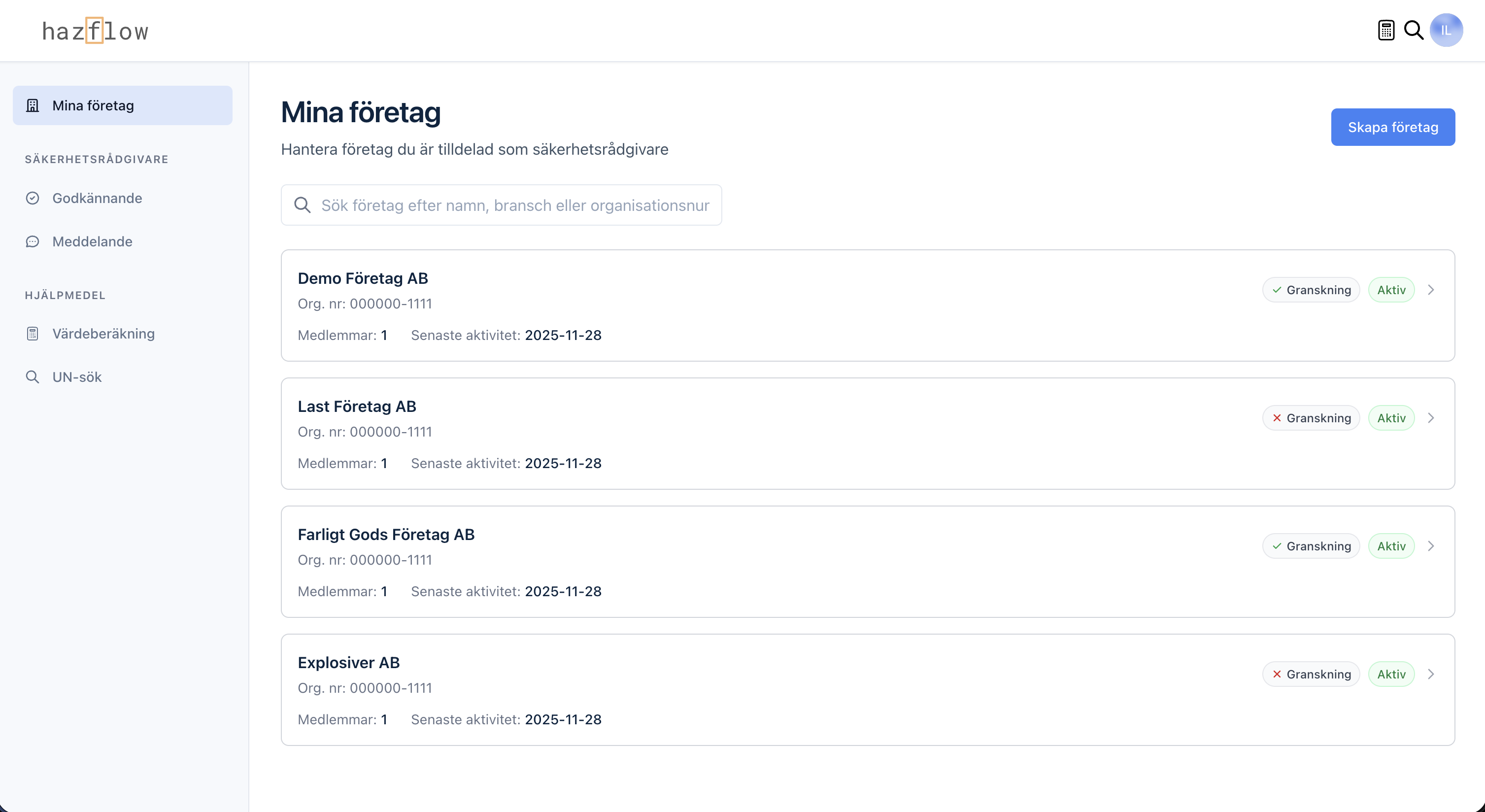Image resolution: width=1485 pixels, height=812 pixels.
Task: Open the IL user avatar menu
Action: click(1446, 30)
